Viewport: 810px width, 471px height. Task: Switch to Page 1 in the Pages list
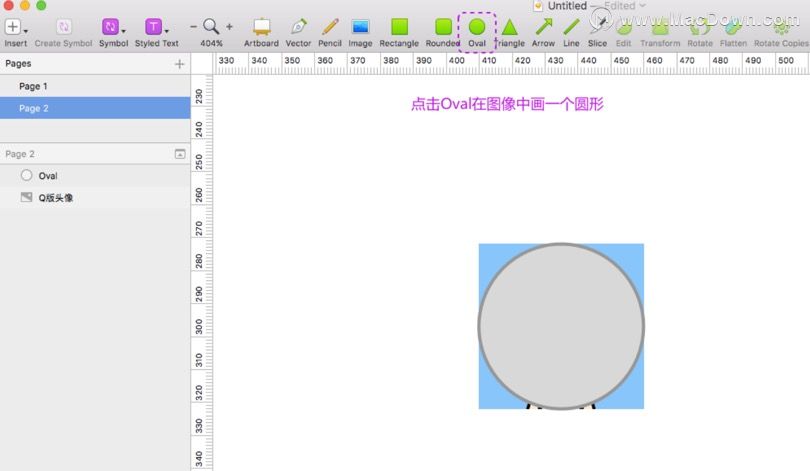point(95,86)
